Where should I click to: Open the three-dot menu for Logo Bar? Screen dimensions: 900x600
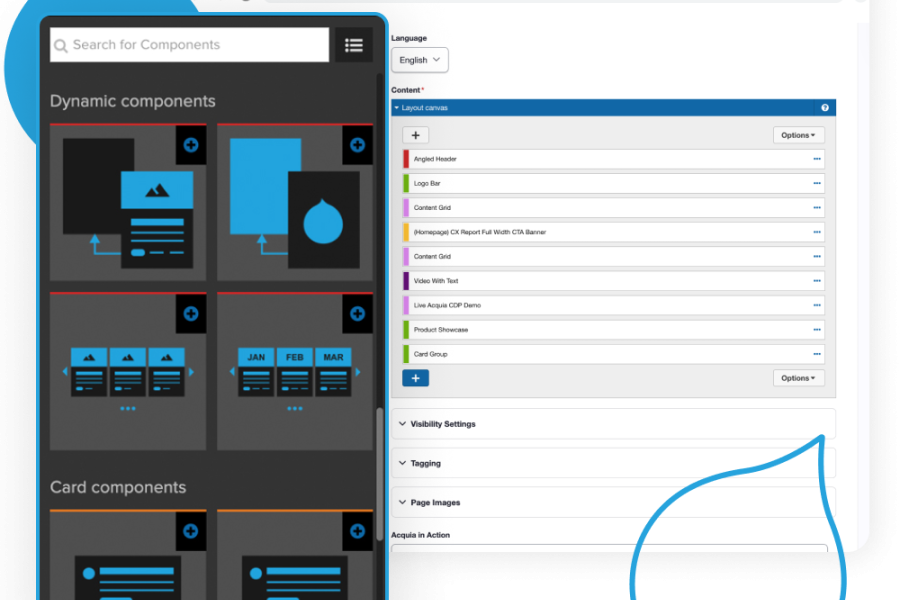click(x=816, y=184)
